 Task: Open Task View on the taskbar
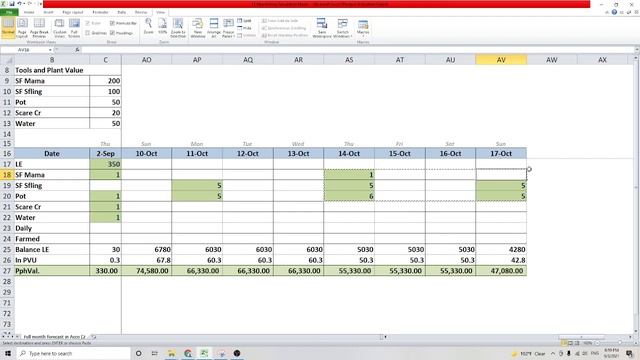click(155, 353)
